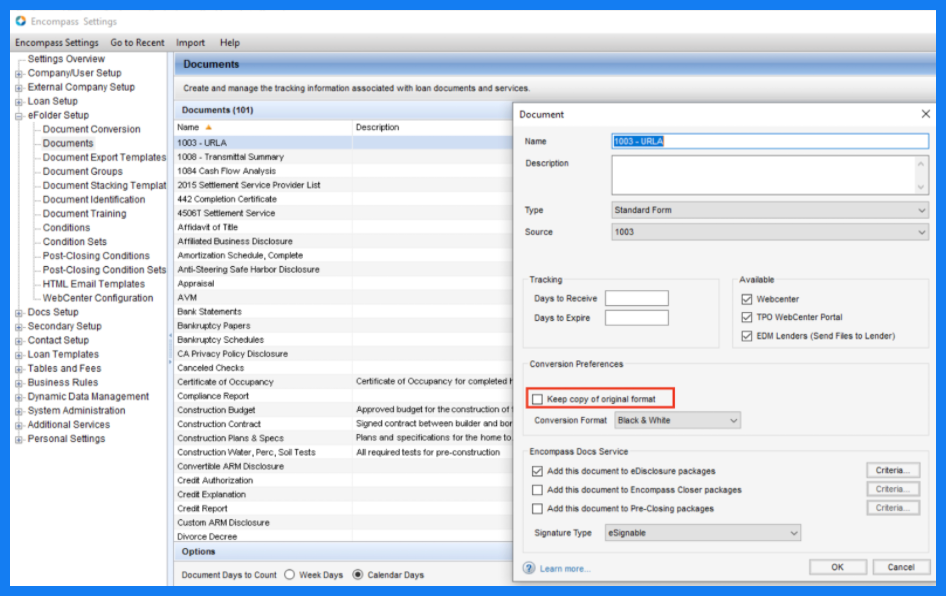Open the Learn more link

564,569
